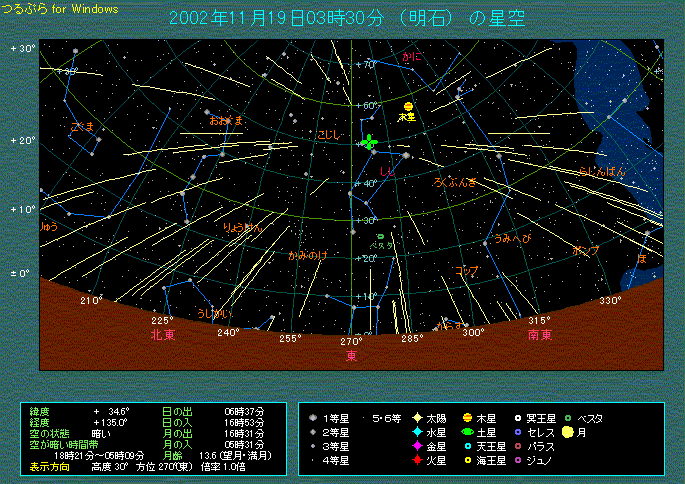The image size is (685, 484).
Task: Click the 1等星 magnitude star legend icon
Action: (x=314, y=418)
